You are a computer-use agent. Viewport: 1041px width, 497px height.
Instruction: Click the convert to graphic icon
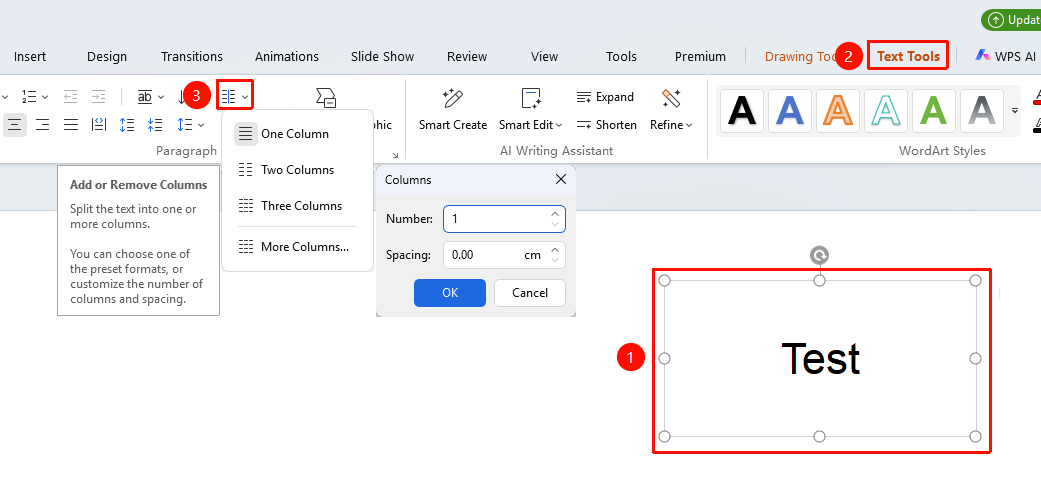coord(325,97)
